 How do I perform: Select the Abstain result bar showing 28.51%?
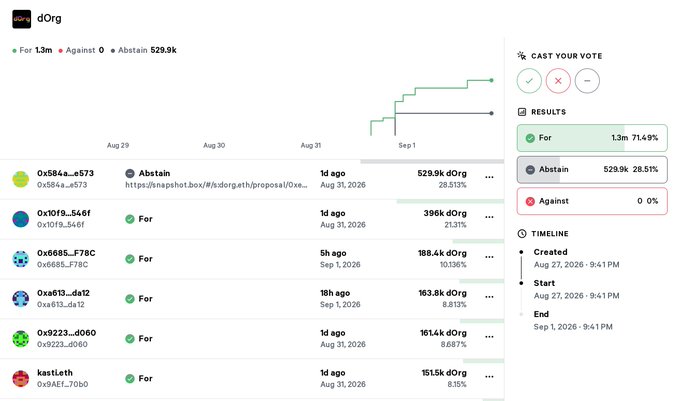[x=592, y=170]
